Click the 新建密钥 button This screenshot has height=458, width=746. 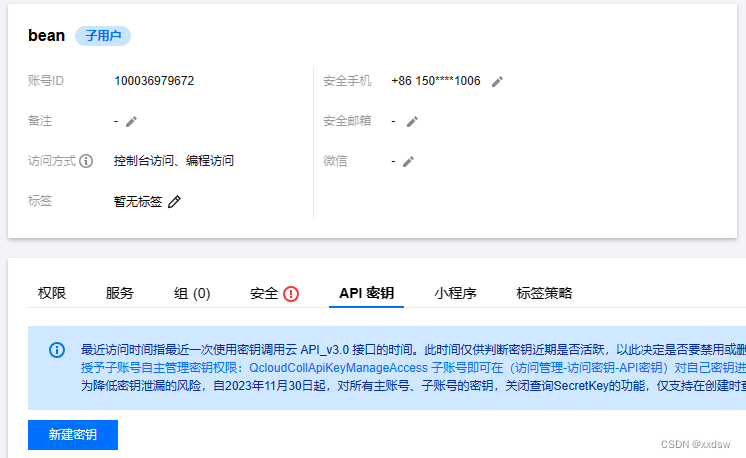click(x=73, y=435)
